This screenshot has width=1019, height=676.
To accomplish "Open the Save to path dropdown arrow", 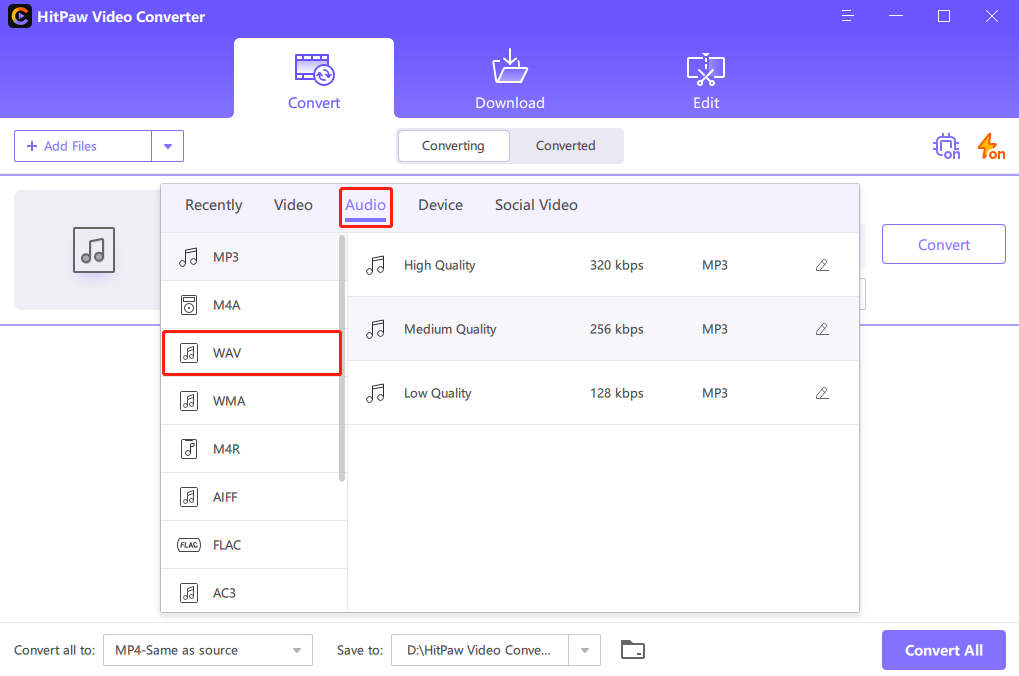I will click(584, 650).
